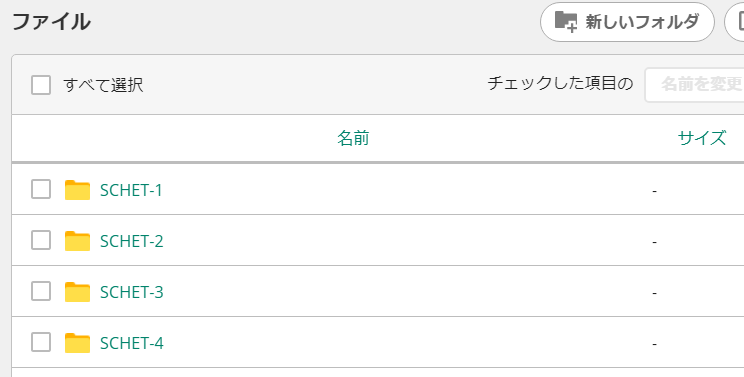Click the 名前を変更 button

click(x=695, y=85)
